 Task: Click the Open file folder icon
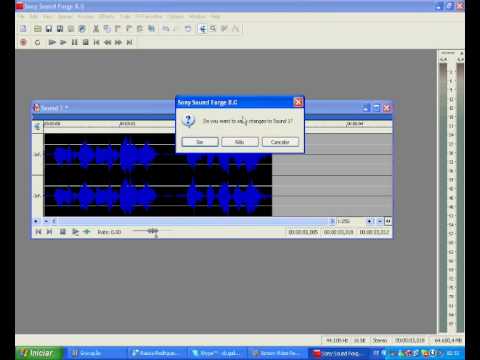(x=38, y=29)
